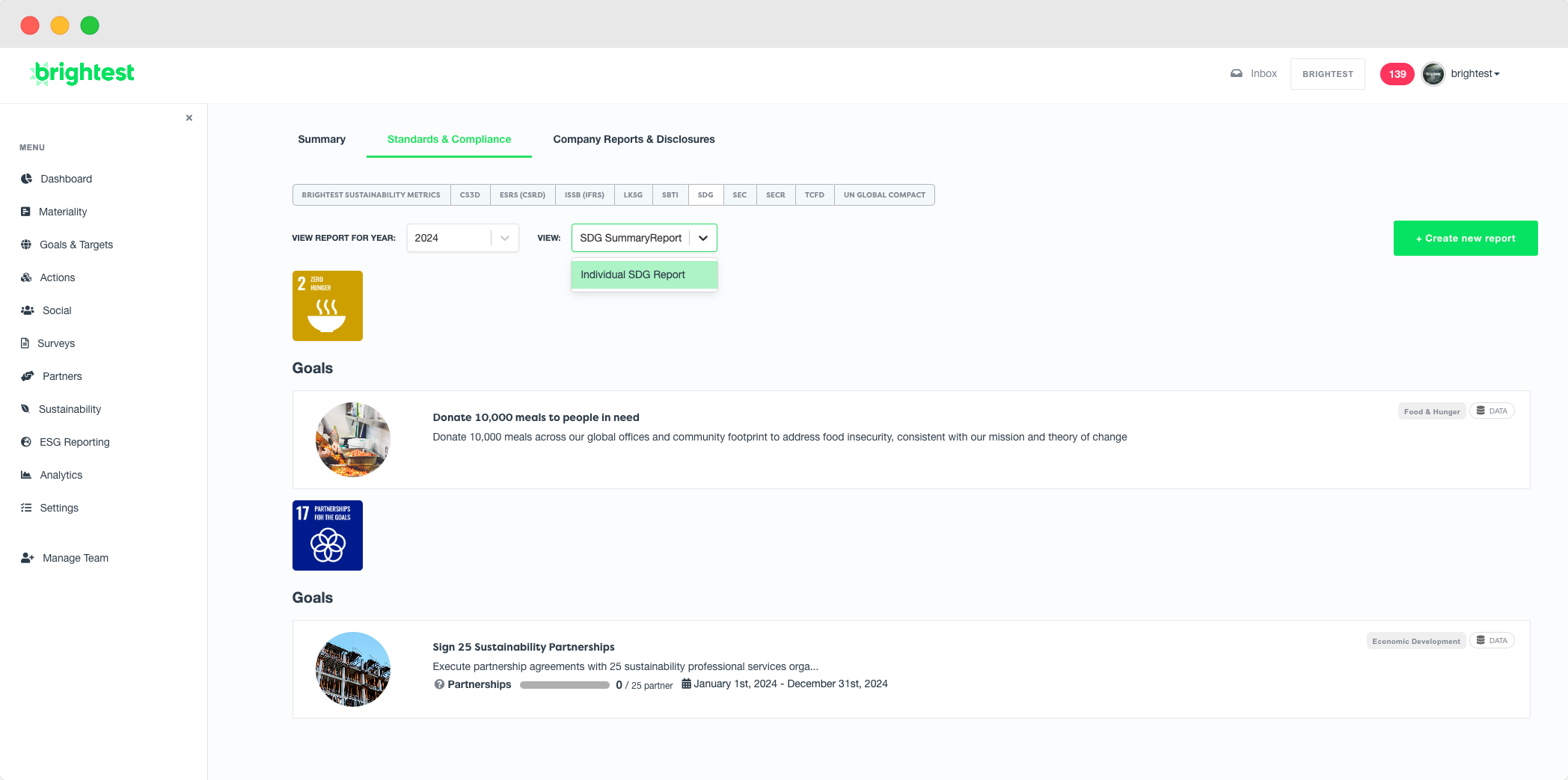The width and height of the screenshot is (1568, 780).
Task: Click the Goals & Targets globe icon
Action: click(26, 245)
